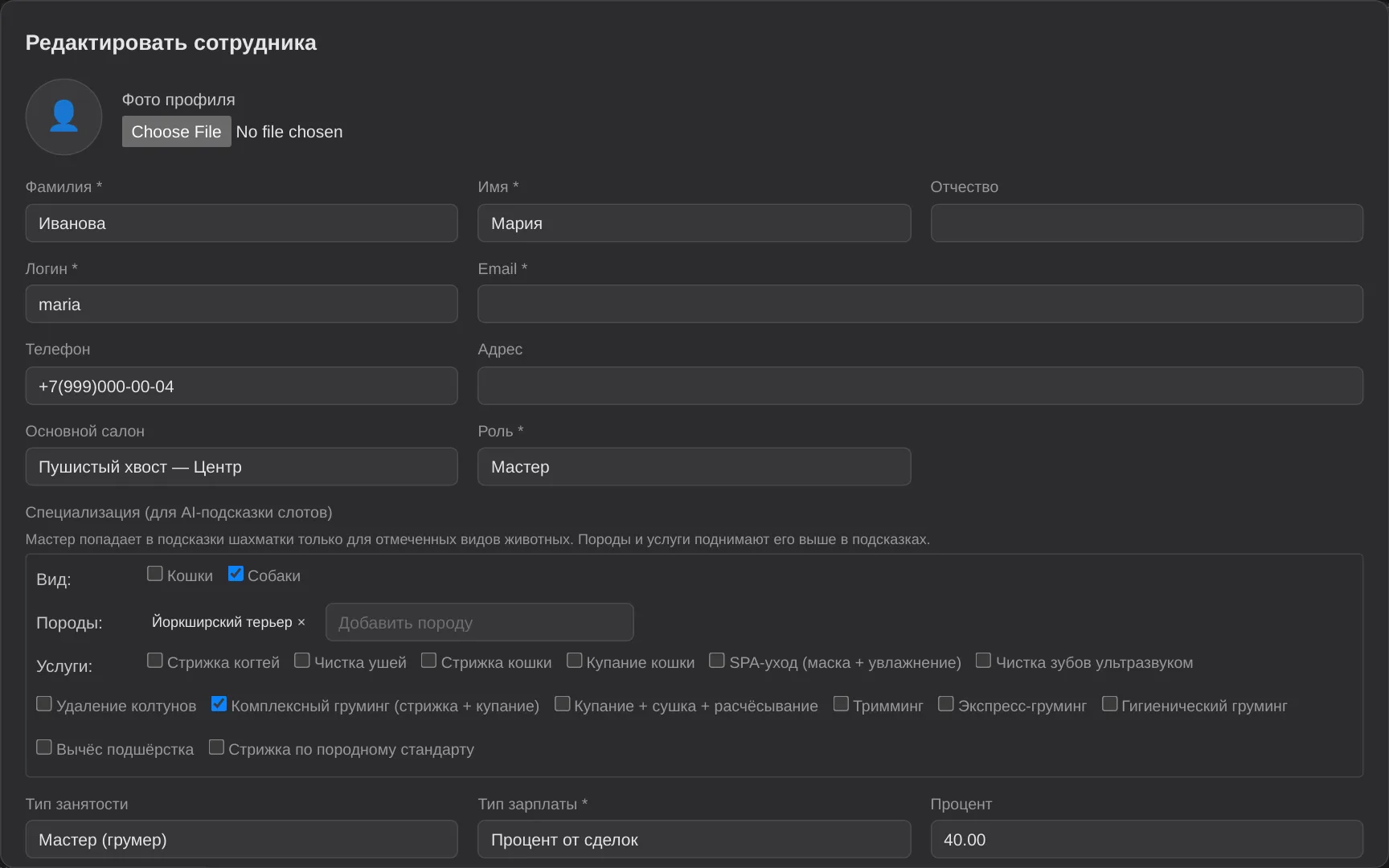Check Удаление колтунов
1389x868 pixels.
44,704
